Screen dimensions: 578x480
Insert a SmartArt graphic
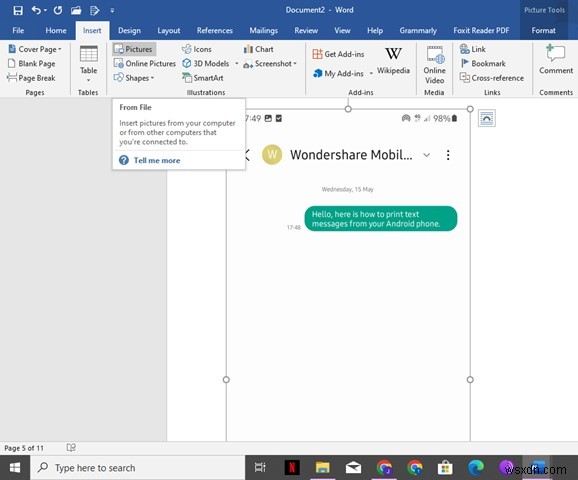coord(203,78)
